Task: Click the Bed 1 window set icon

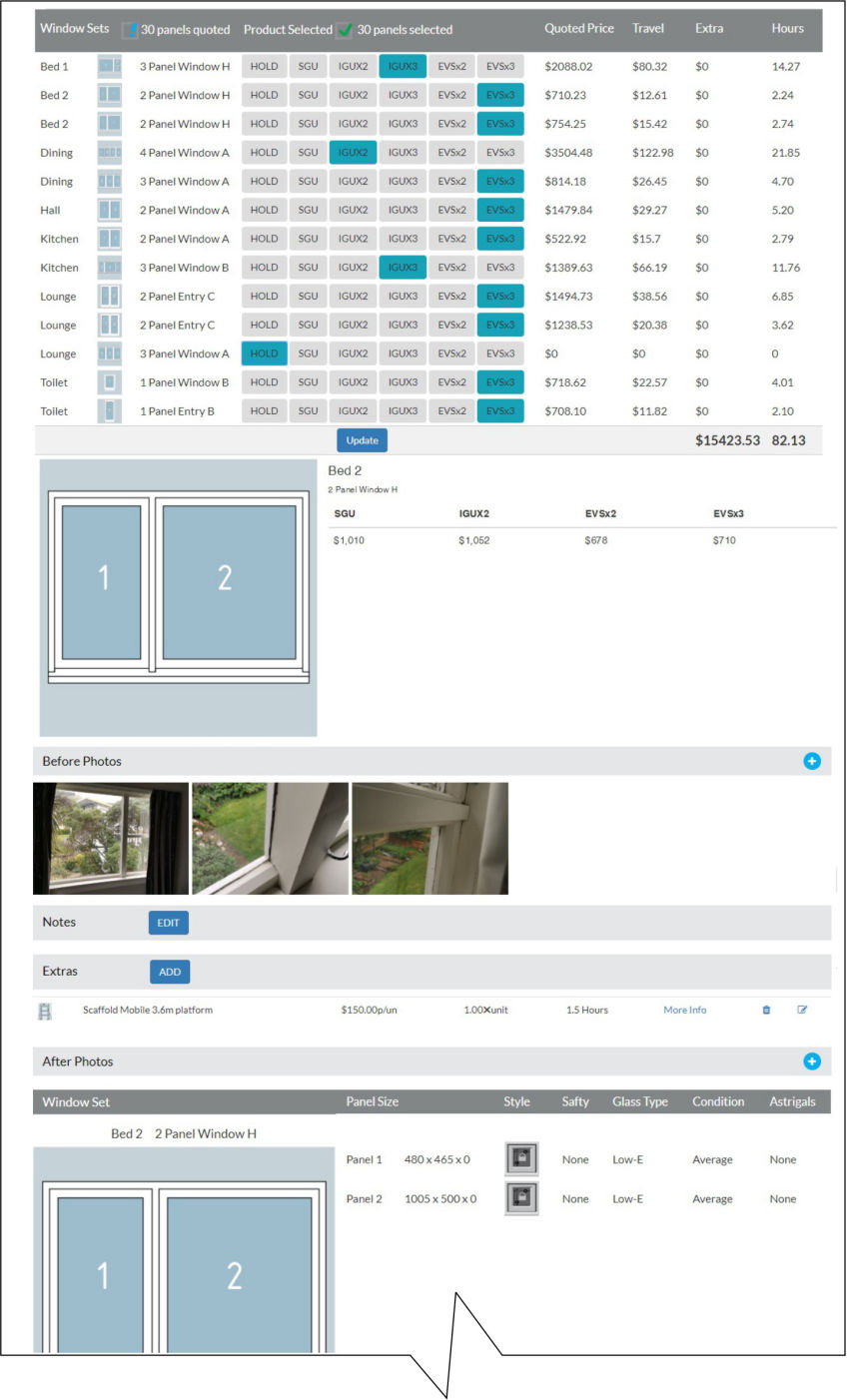Action: [x=109, y=67]
